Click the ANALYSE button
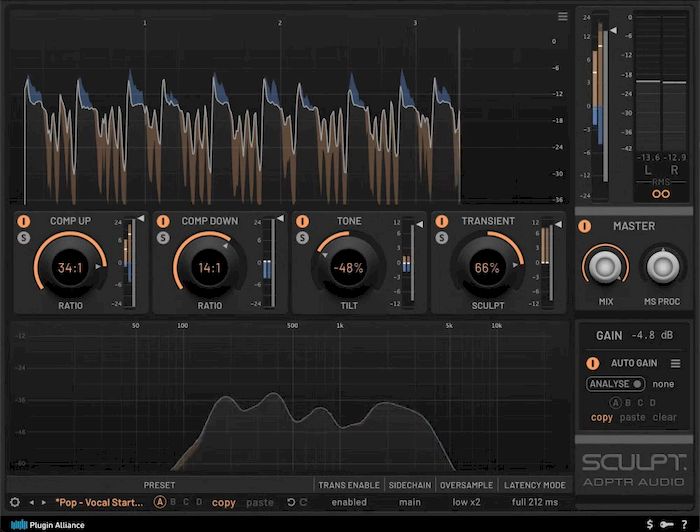Screen dimensions: 700x532 coord(615,384)
